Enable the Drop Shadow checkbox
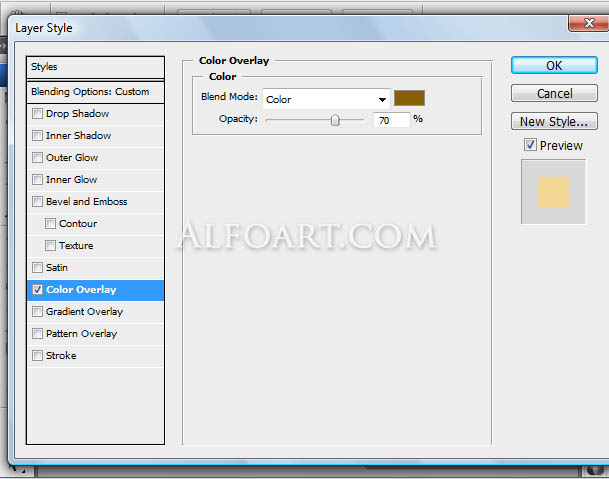This screenshot has width=609, height=479. 37,113
